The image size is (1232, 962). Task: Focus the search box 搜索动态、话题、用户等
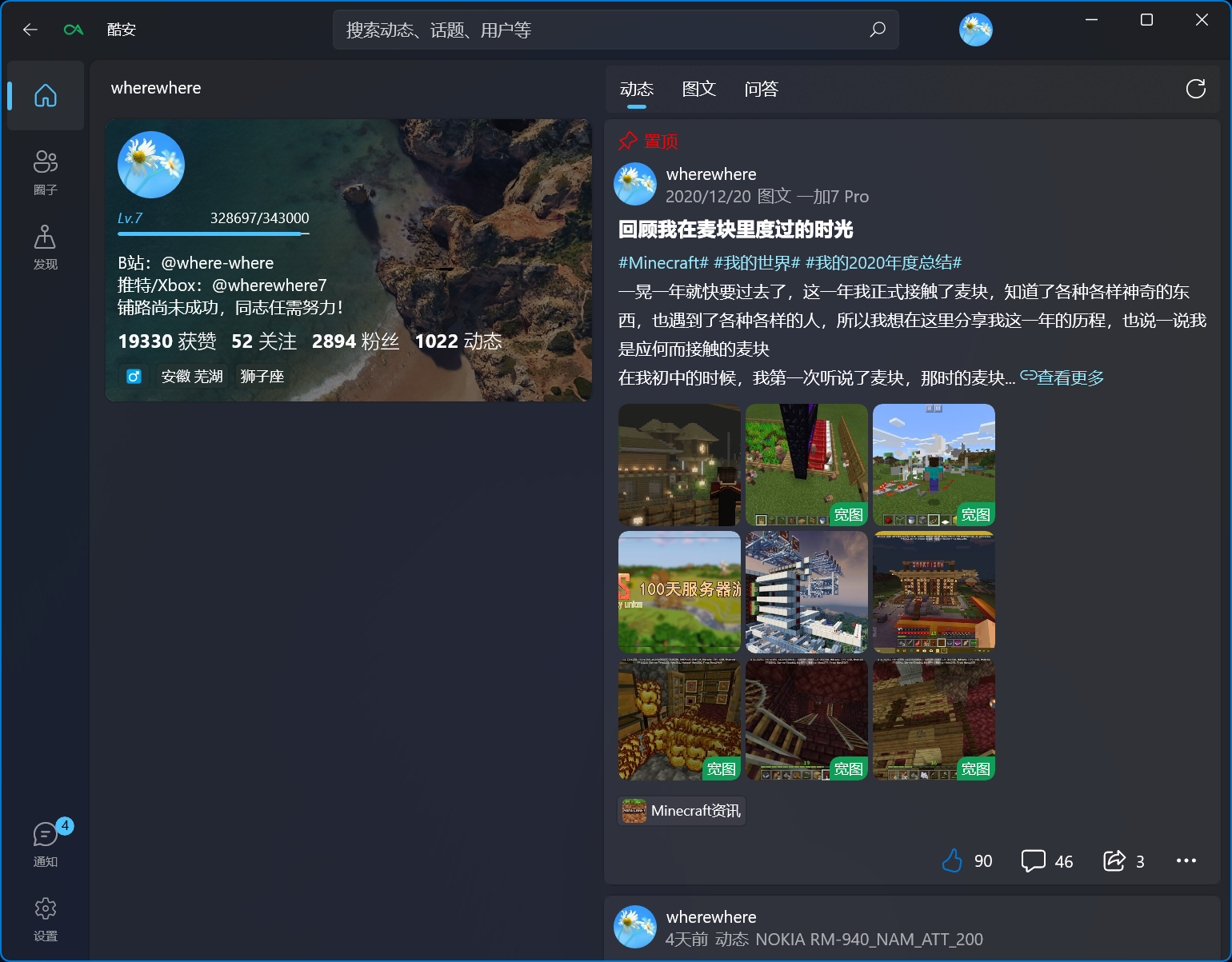click(616, 30)
